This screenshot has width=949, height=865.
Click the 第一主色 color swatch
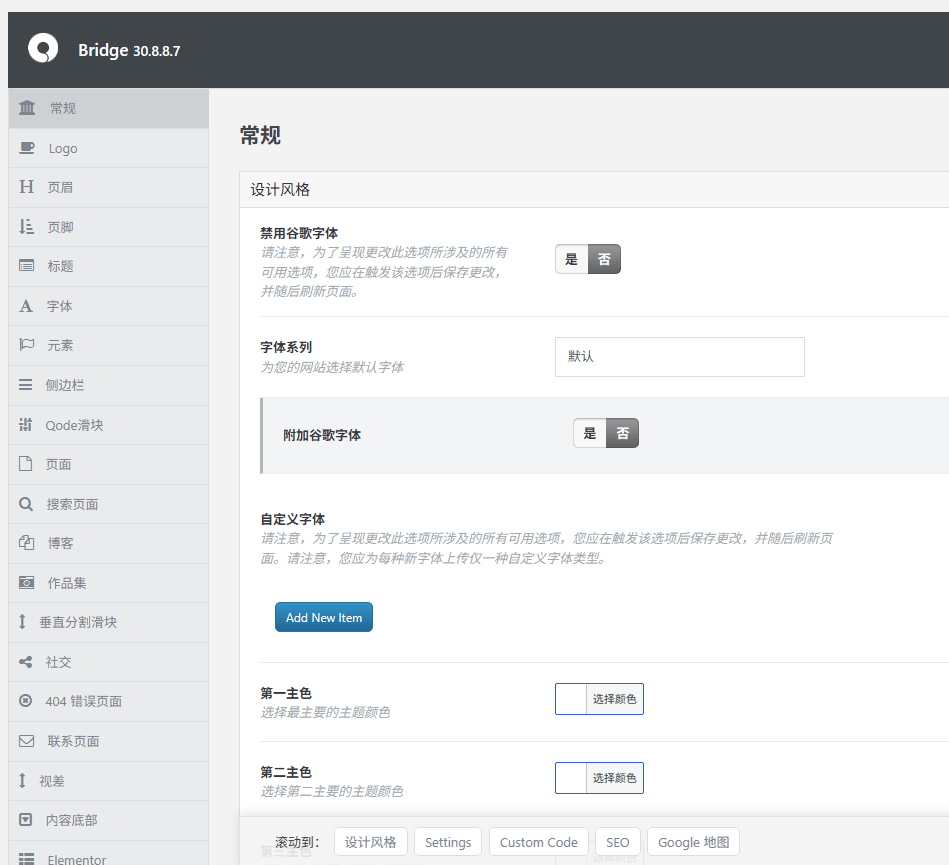coord(571,699)
